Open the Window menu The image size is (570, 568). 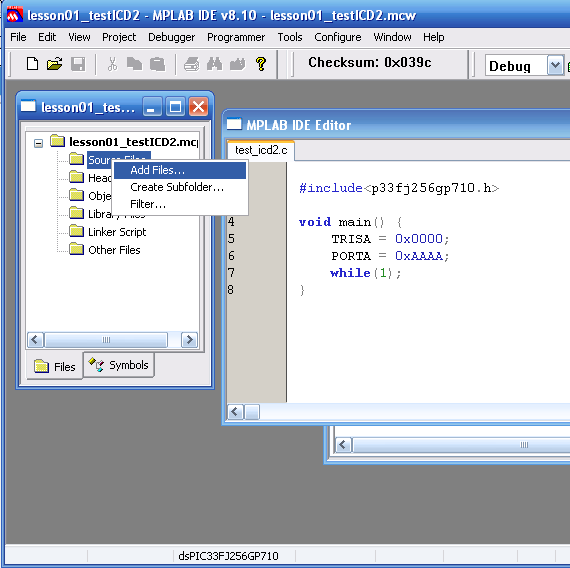[x=392, y=37]
